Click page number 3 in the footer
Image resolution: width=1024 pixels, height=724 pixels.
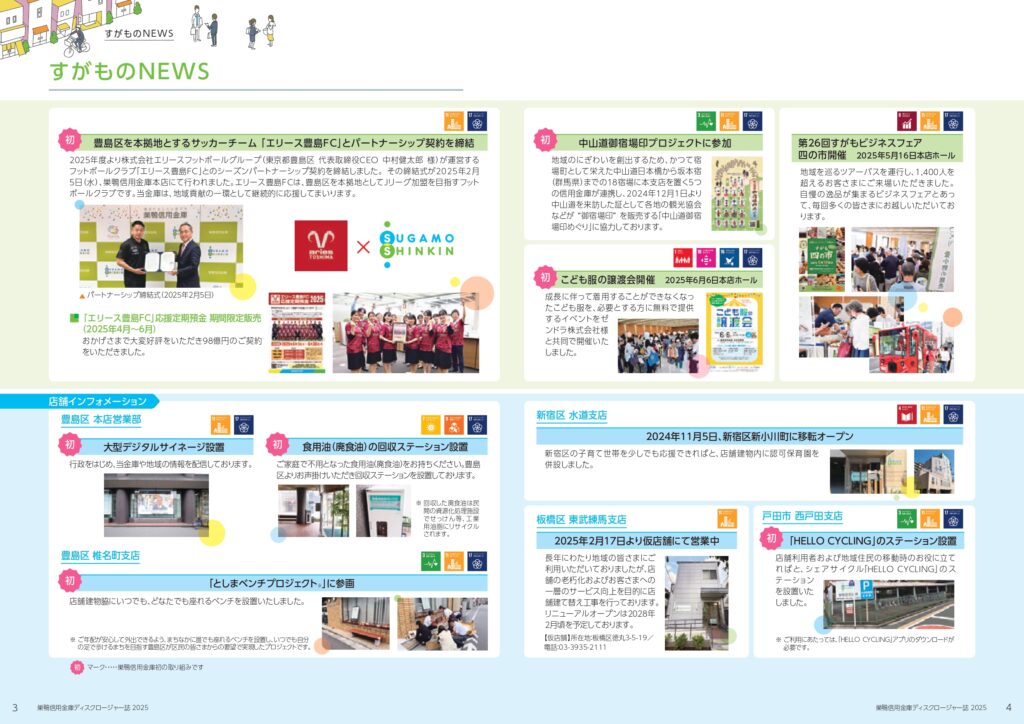click(x=15, y=707)
